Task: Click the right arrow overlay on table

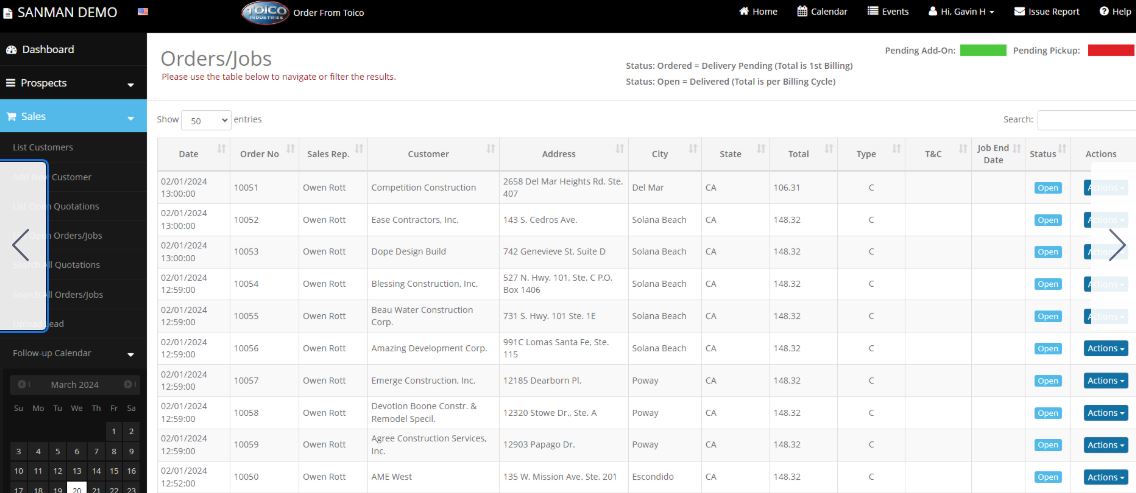Action: 1117,245
